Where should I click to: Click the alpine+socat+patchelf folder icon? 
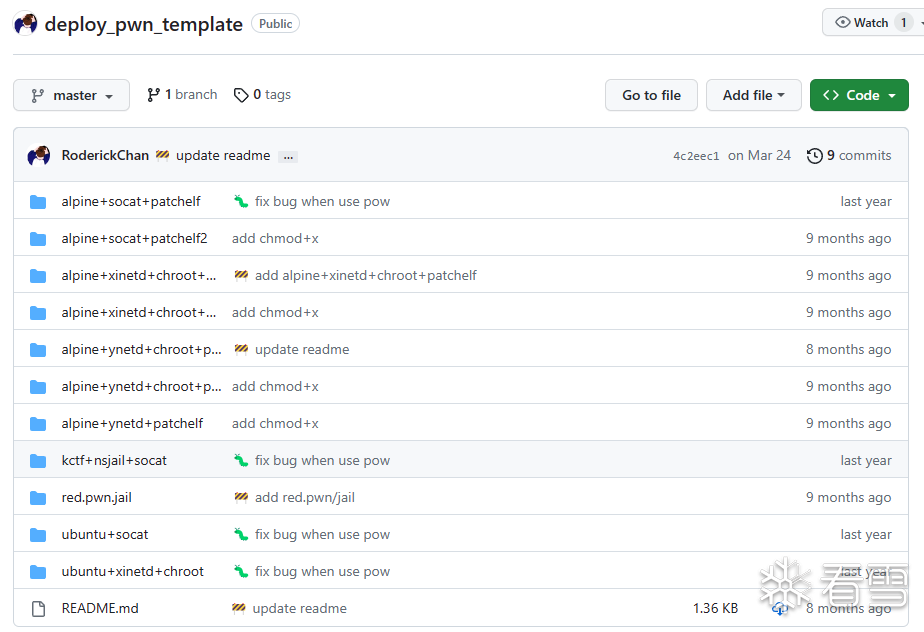point(38,202)
